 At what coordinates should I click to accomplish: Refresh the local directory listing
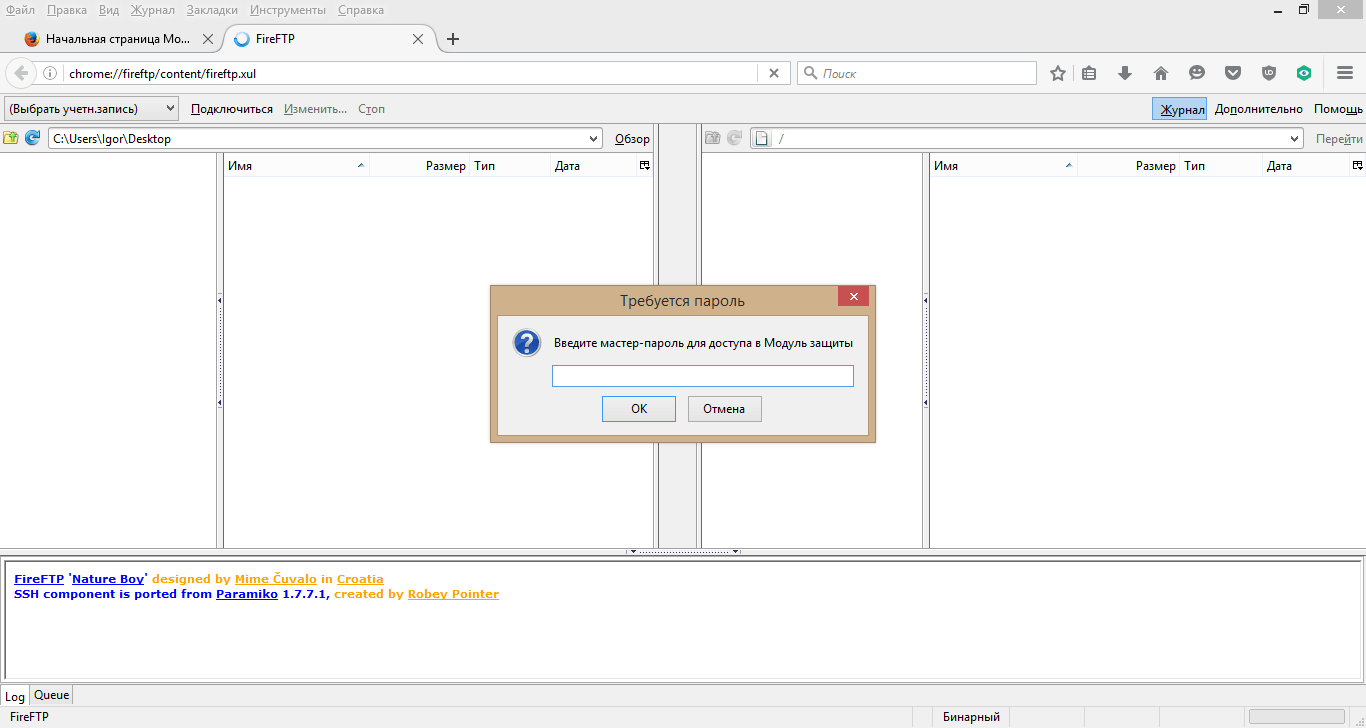[x=32, y=139]
